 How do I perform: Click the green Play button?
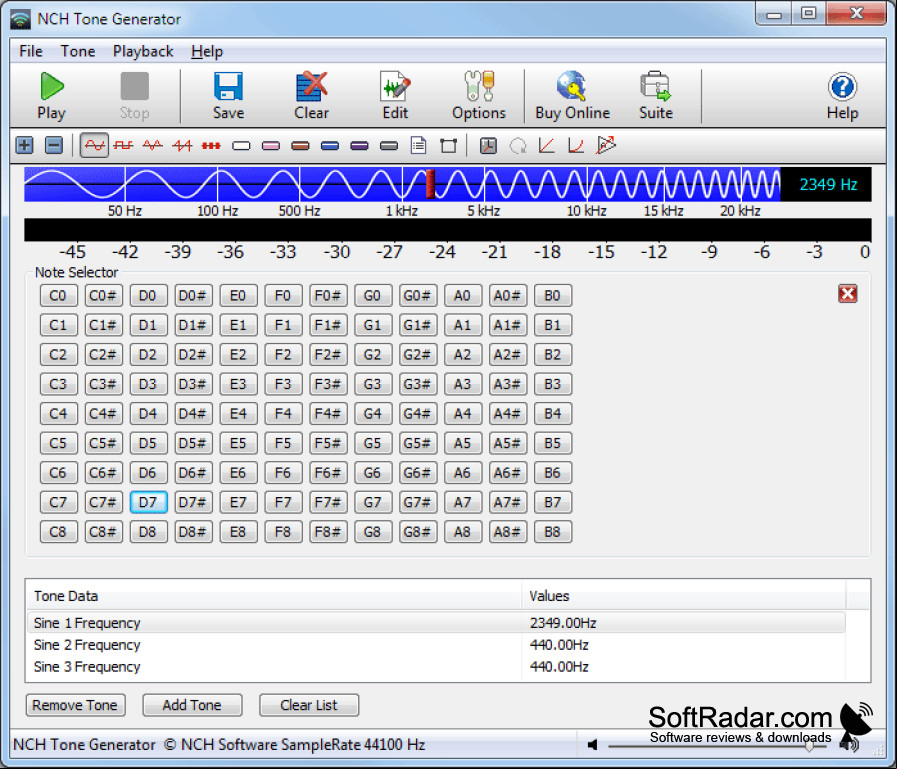[51, 96]
